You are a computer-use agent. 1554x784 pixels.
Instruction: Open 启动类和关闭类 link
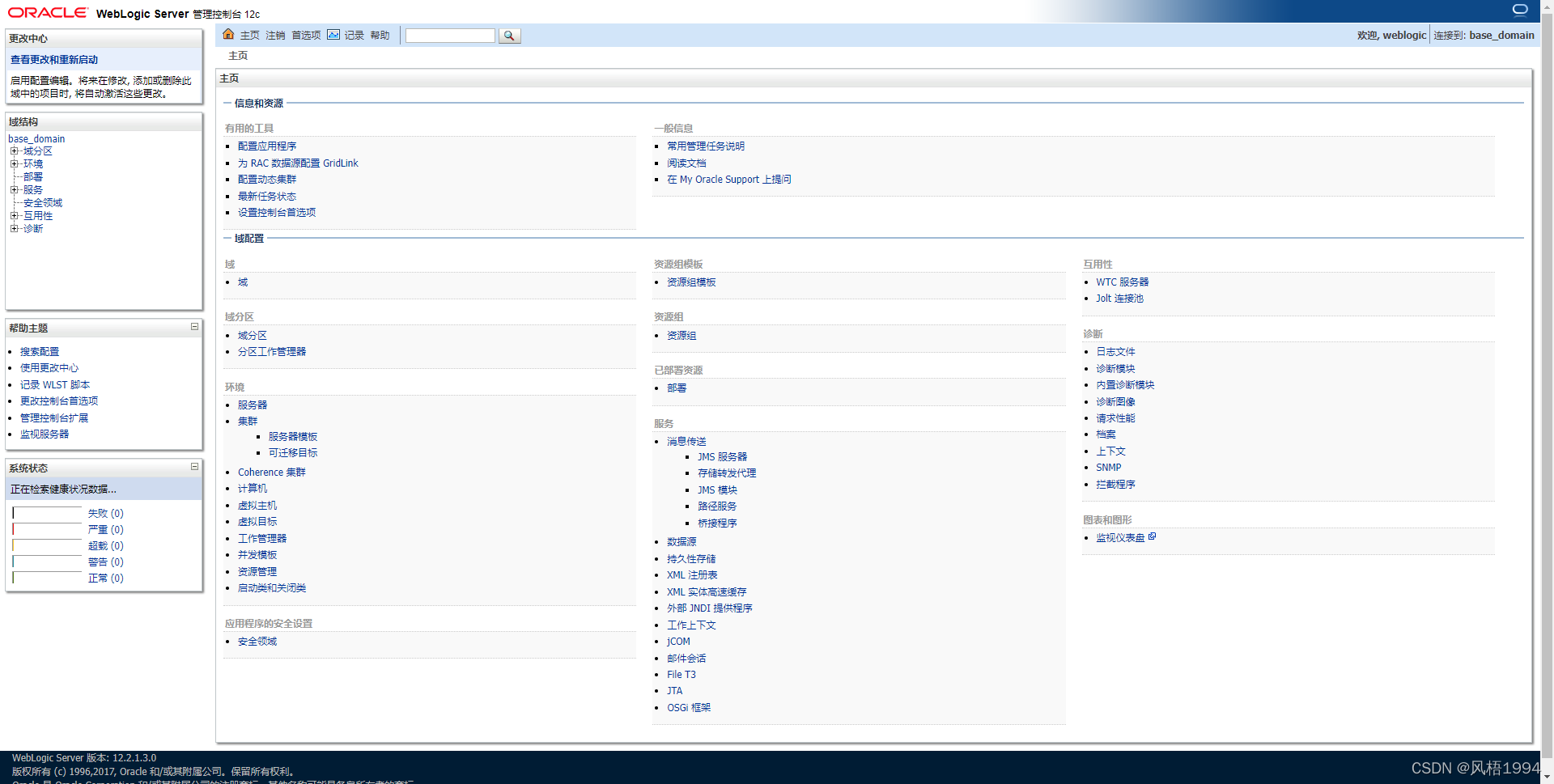(x=272, y=588)
